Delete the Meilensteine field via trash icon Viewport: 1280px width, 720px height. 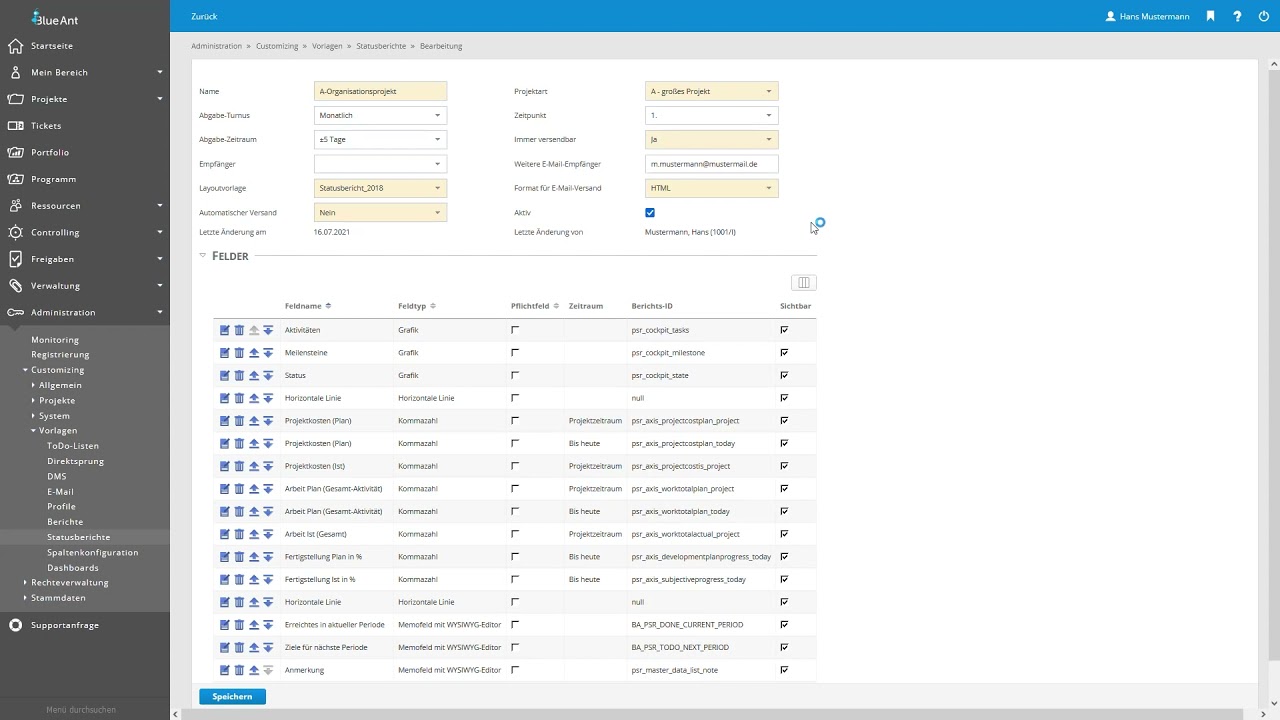(x=239, y=353)
